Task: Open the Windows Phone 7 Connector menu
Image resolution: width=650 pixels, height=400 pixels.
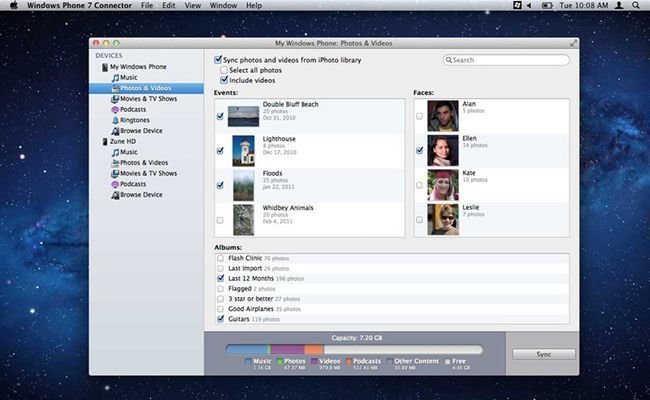Action: point(79,5)
